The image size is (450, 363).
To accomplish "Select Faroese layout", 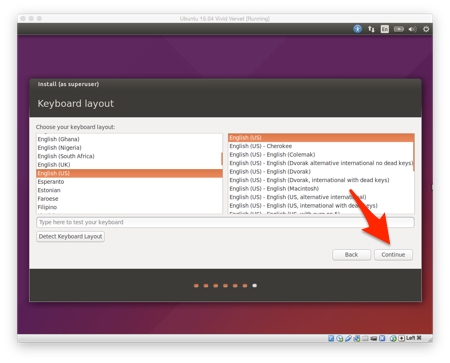I will 129,199.
